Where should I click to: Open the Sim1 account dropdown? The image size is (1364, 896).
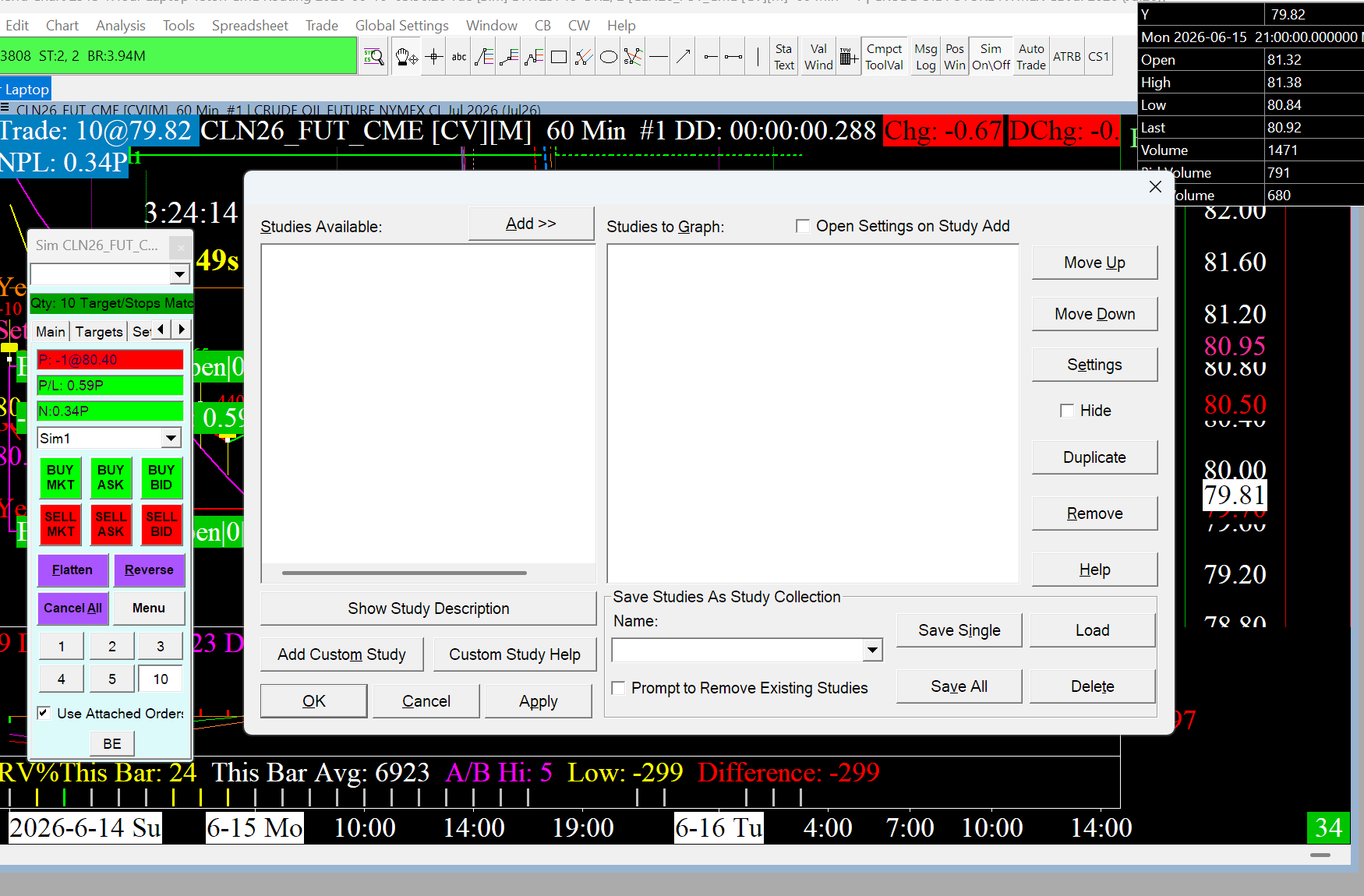coord(171,438)
